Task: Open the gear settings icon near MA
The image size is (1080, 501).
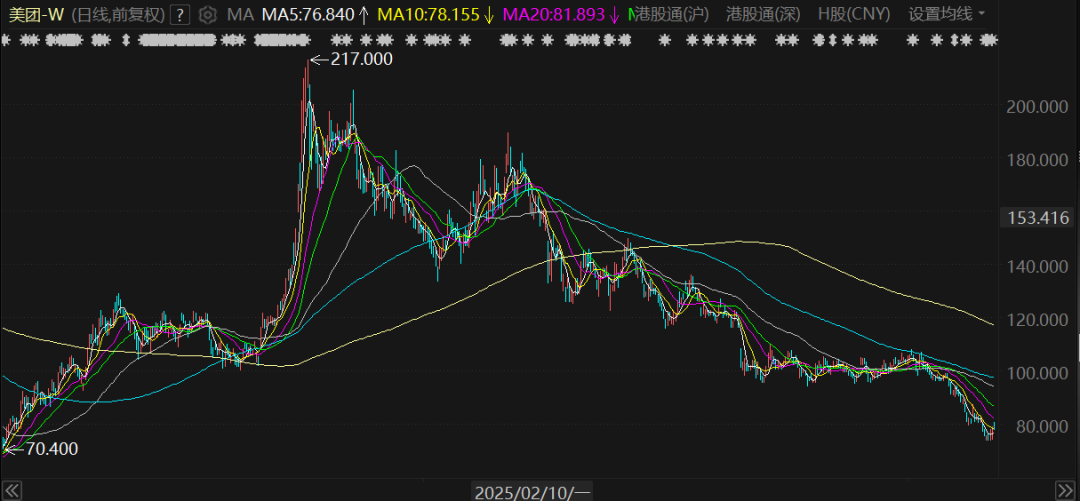Action: pos(207,15)
